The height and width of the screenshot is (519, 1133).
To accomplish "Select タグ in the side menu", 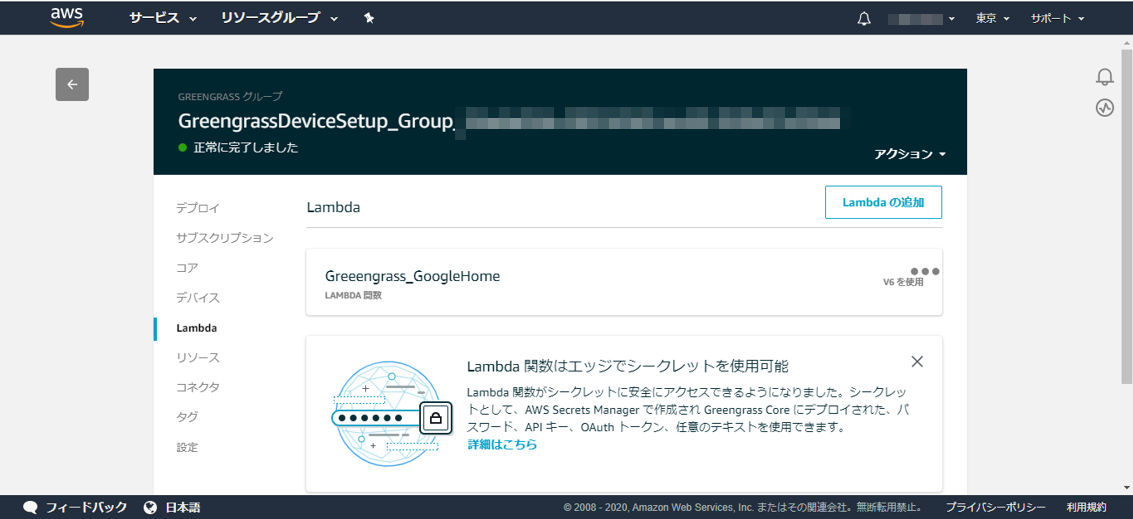I will click(x=187, y=417).
